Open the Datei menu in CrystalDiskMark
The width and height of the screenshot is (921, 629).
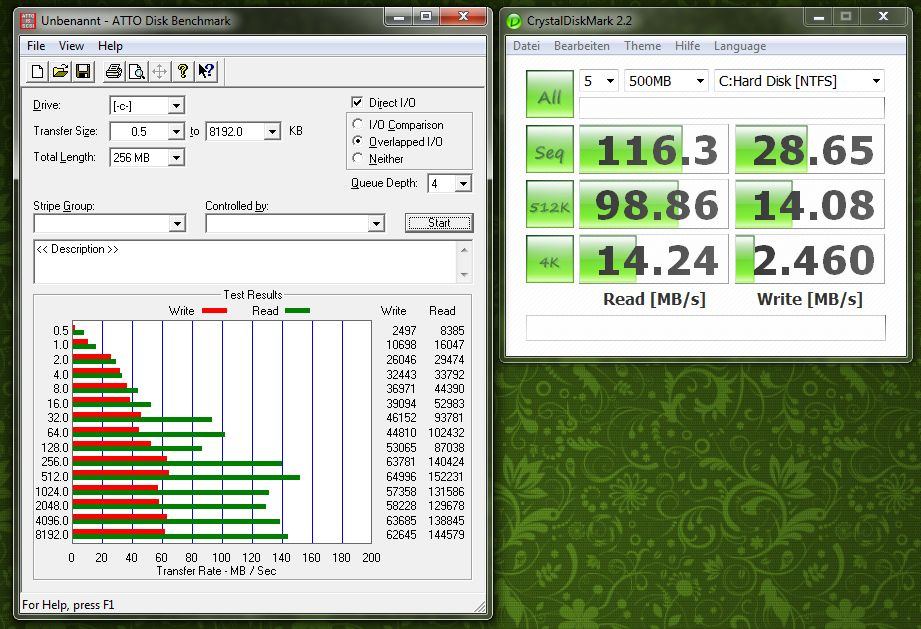click(526, 46)
